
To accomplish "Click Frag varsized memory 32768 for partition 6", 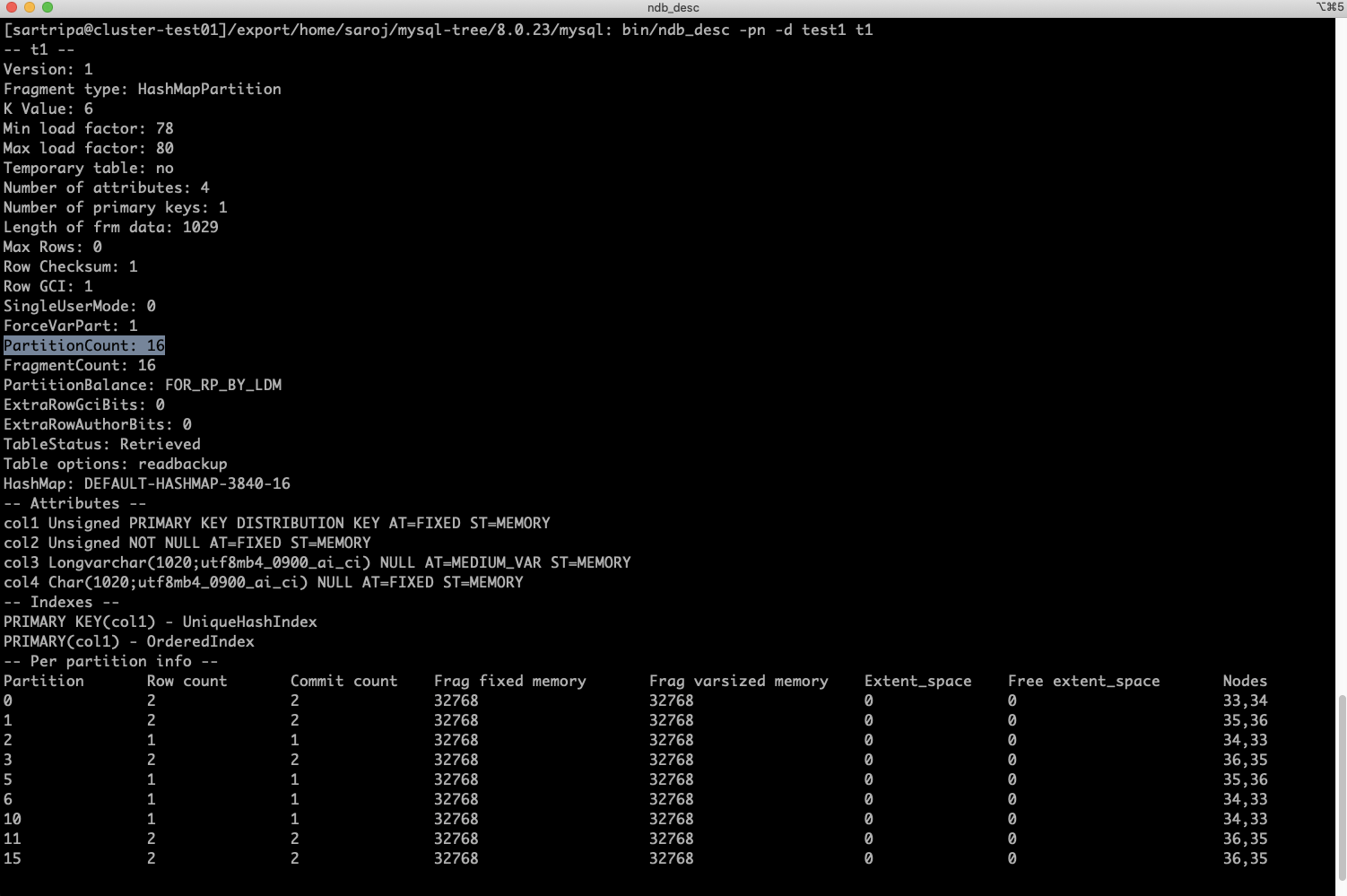I will pyautogui.click(x=672, y=799).
